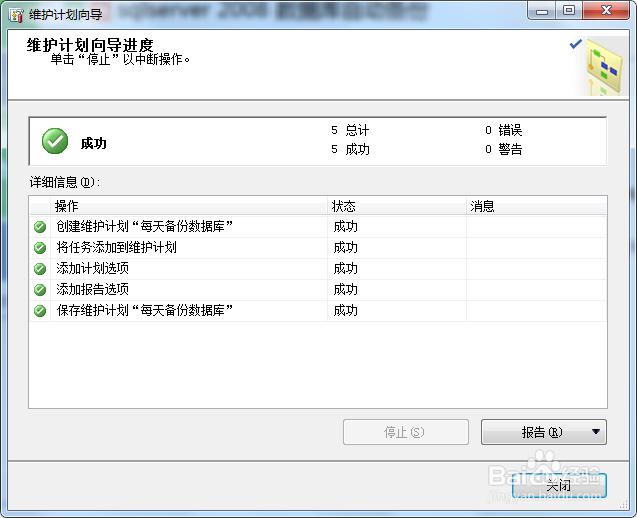Click the large green success checkmark icon
This screenshot has width=637, height=518.
pyautogui.click(x=55, y=141)
